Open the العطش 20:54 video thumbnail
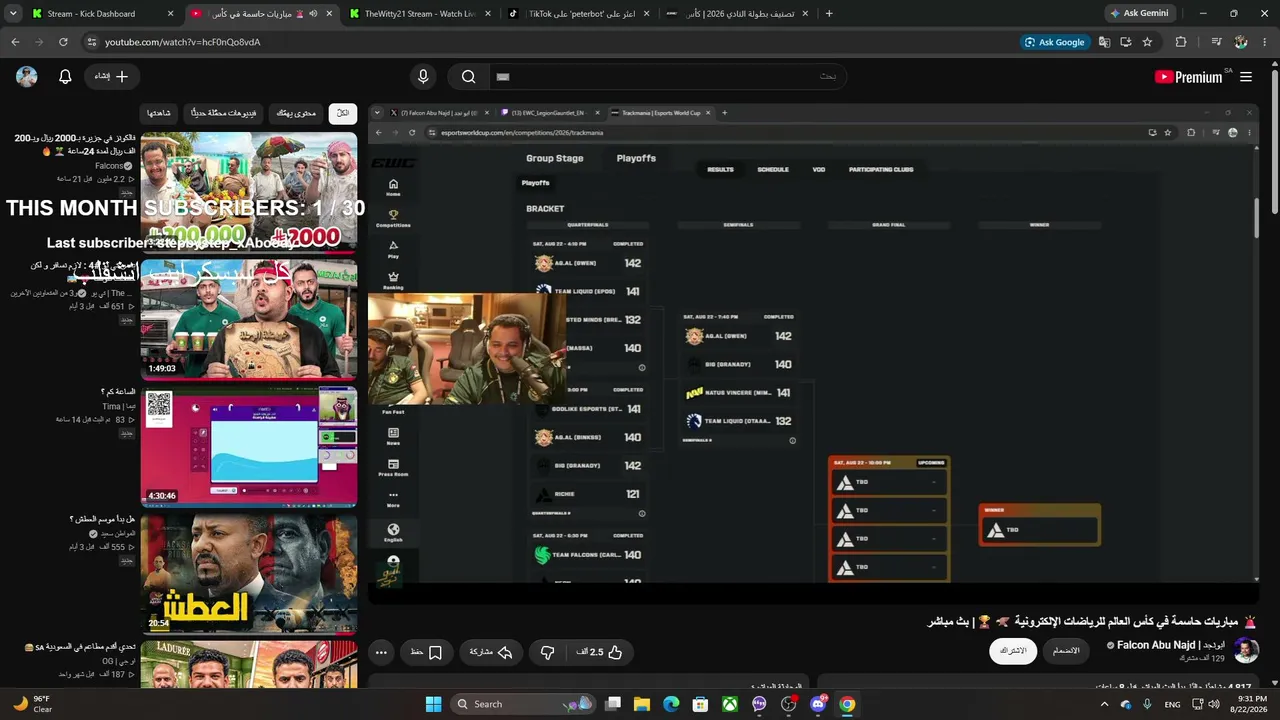The width and height of the screenshot is (1280, 720). pyautogui.click(x=249, y=573)
